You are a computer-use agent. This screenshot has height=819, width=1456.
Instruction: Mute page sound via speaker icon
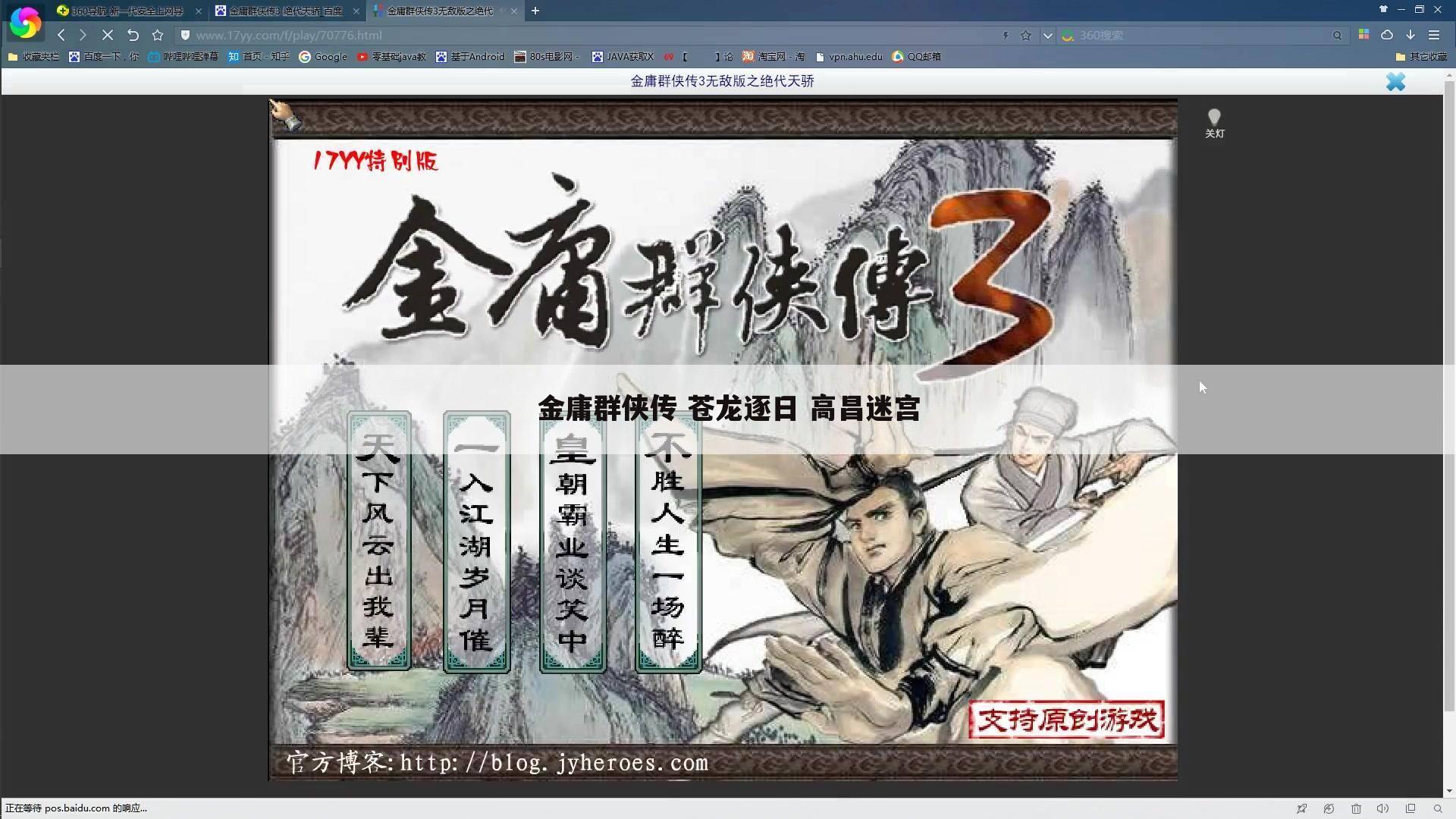pos(1383,808)
